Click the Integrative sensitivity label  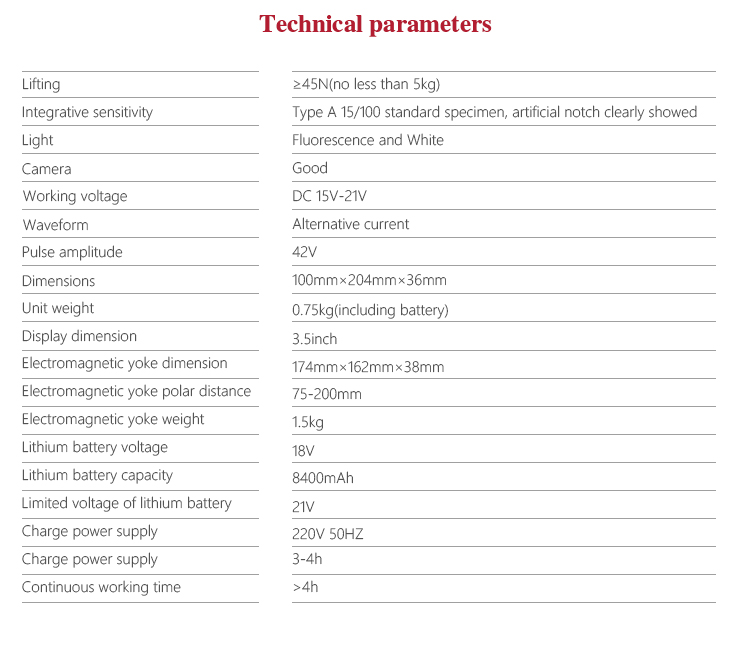[87, 112]
